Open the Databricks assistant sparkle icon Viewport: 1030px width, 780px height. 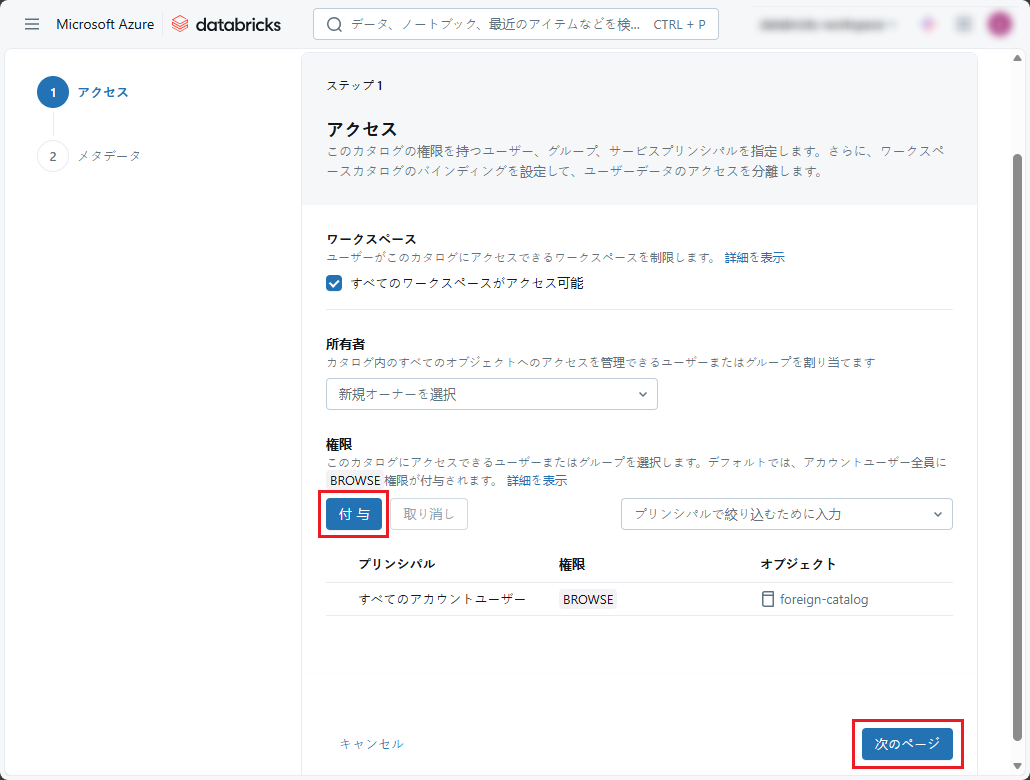[927, 24]
